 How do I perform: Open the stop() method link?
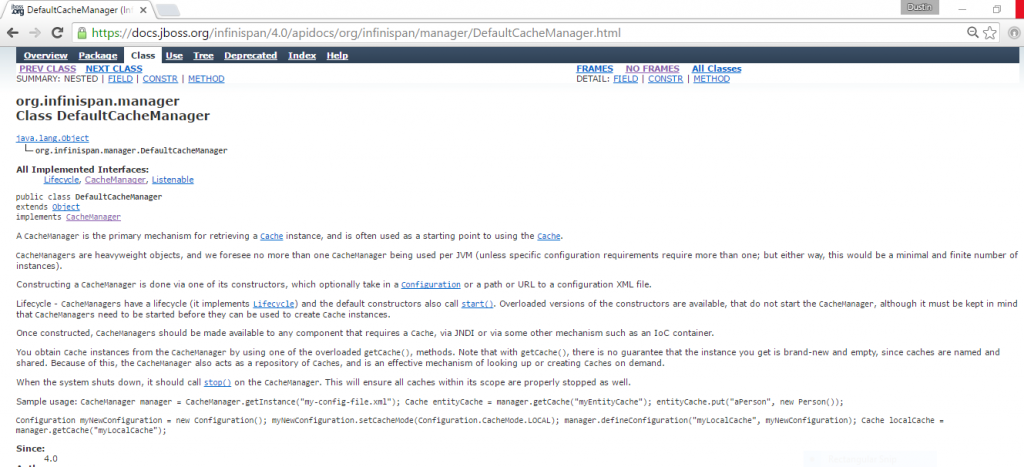[218, 382]
